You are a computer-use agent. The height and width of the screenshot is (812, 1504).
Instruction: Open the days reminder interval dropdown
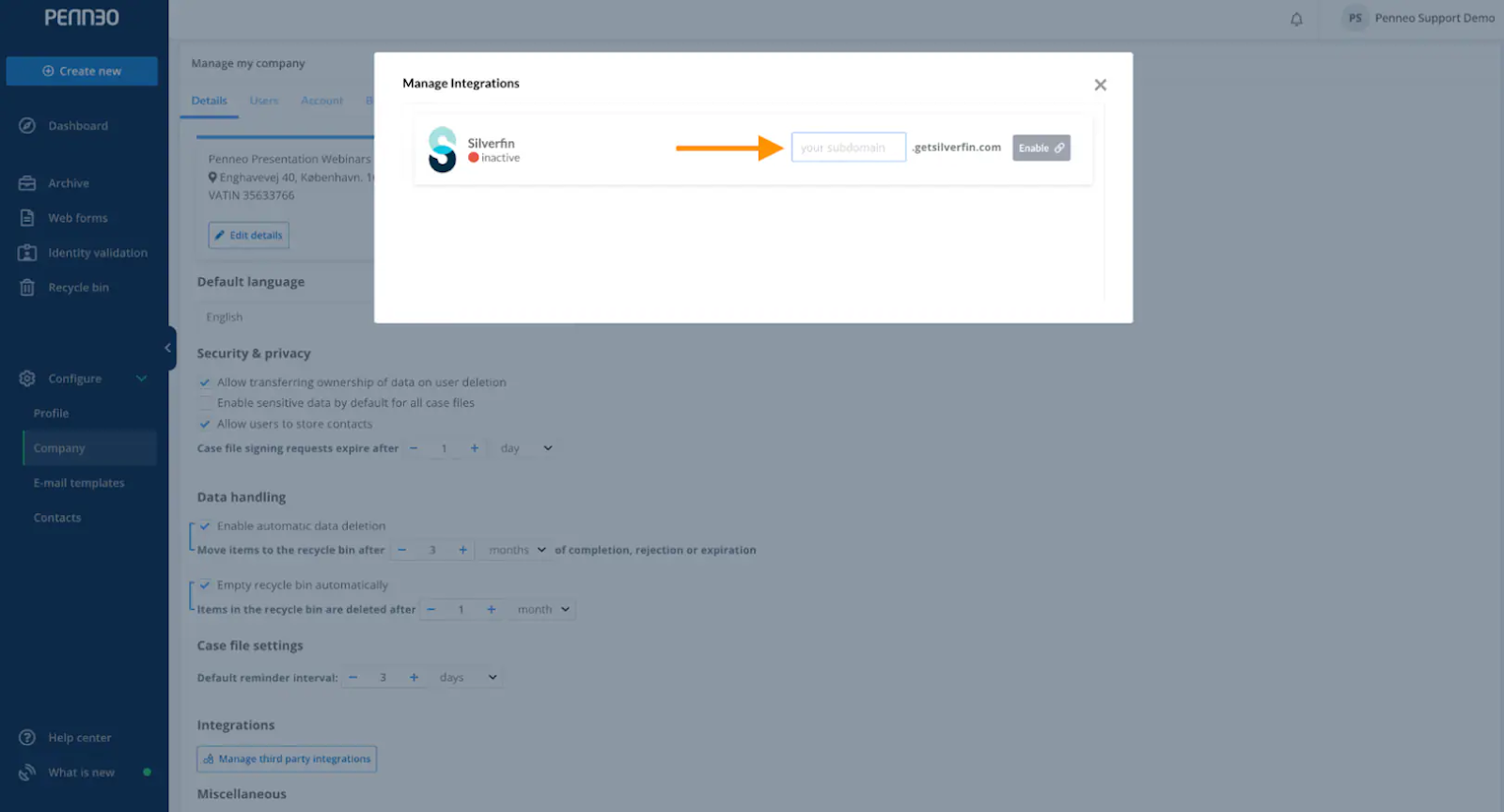[467, 678]
